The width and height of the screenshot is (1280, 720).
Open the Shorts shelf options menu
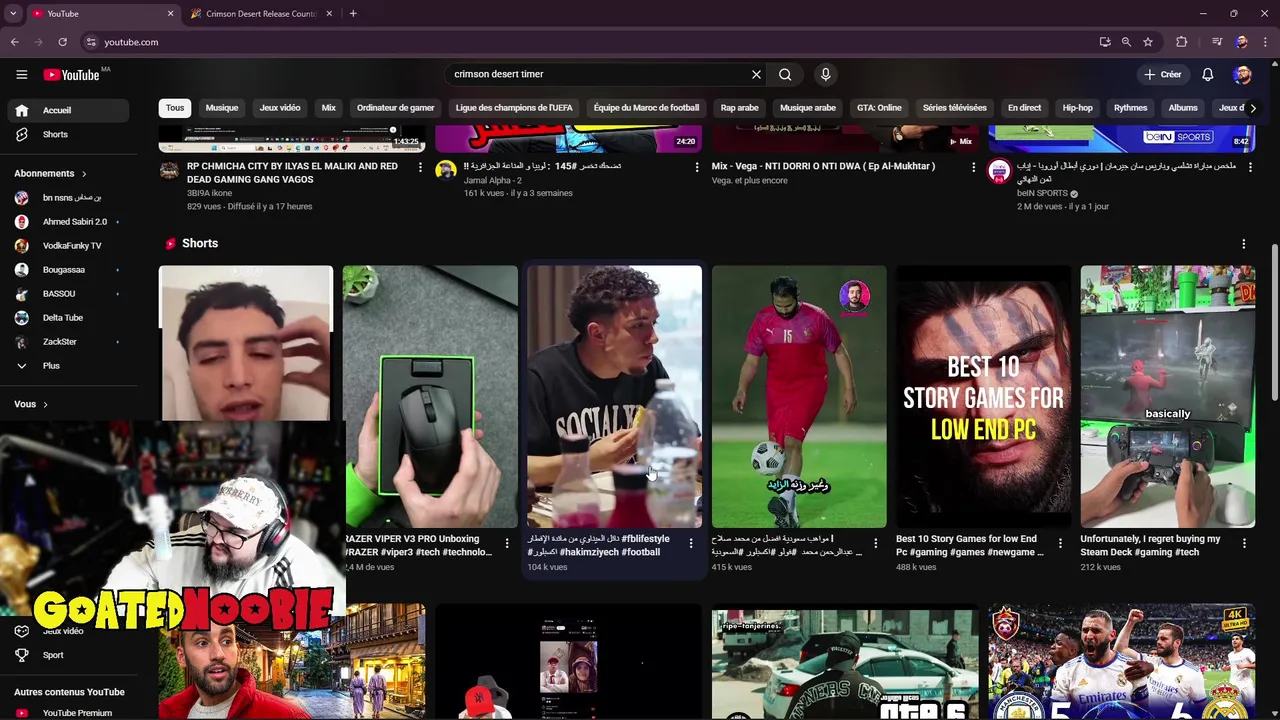[1243, 244]
